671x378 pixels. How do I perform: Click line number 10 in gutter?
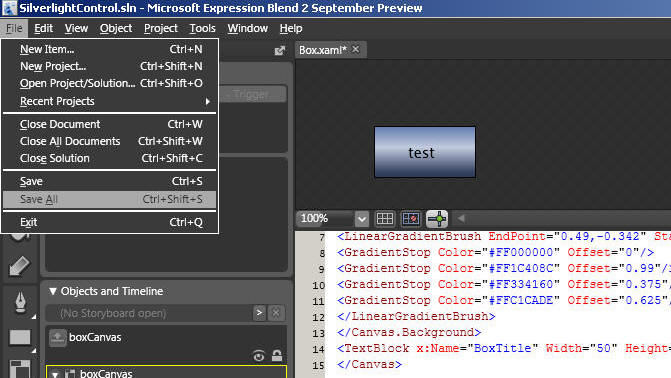[x=318, y=285]
